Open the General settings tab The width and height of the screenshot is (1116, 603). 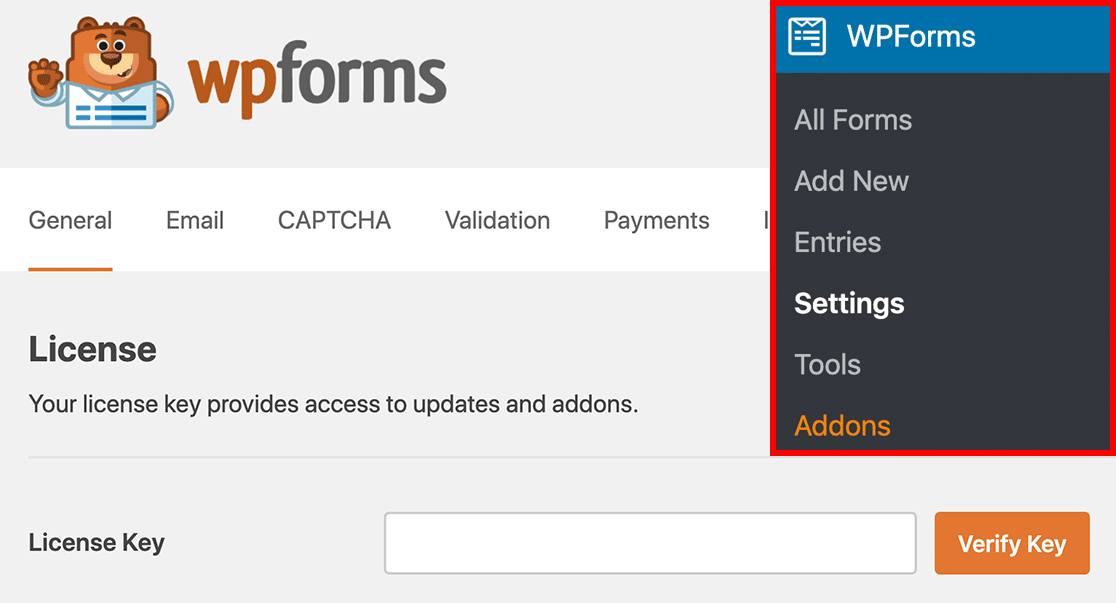[x=70, y=220]
